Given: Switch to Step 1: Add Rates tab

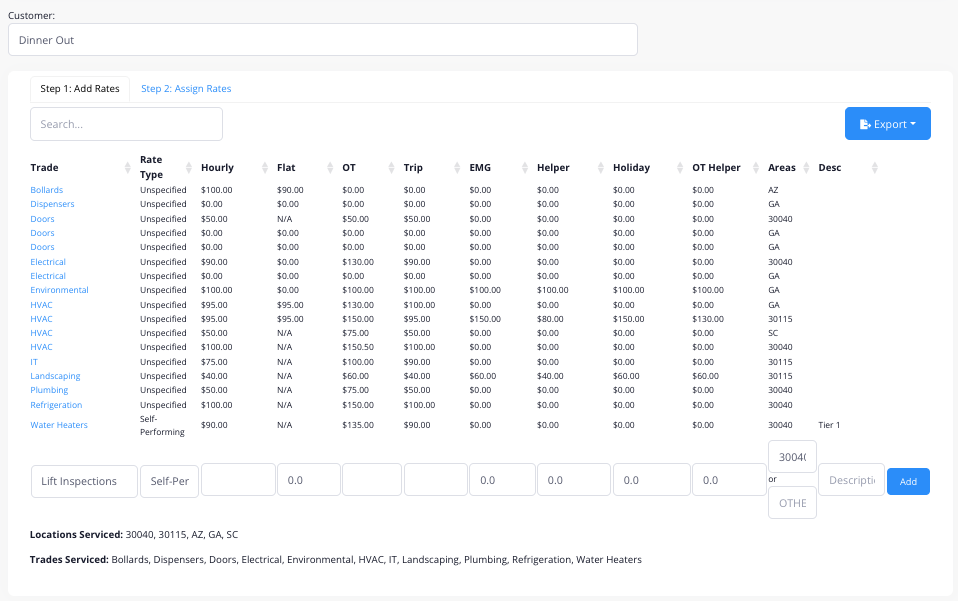Looking at the screenshot, I should [80, 89].
